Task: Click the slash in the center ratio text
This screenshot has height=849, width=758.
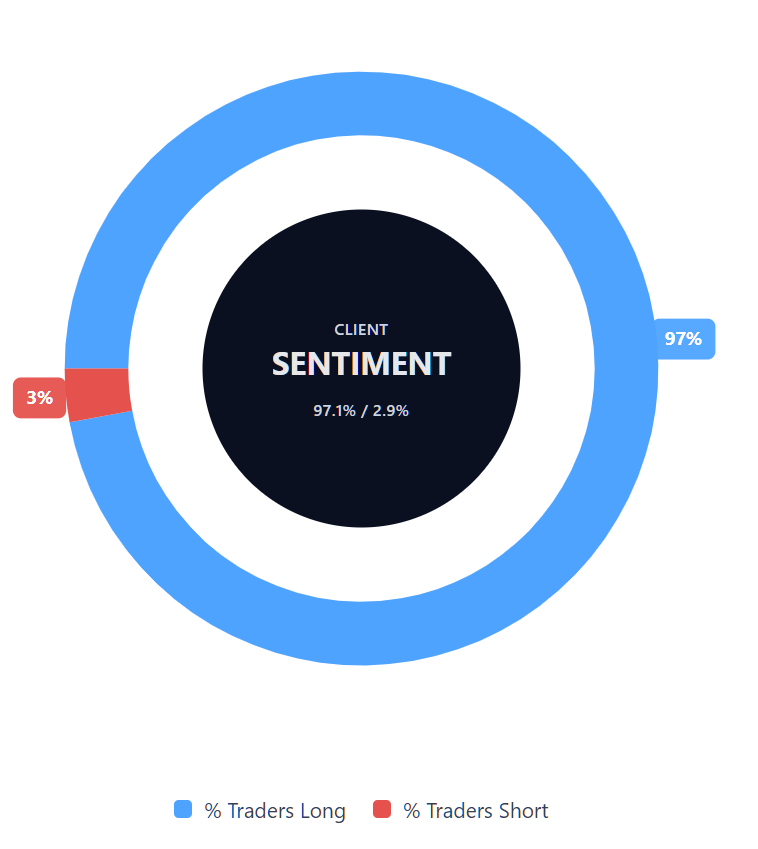Action: point(364,411)
